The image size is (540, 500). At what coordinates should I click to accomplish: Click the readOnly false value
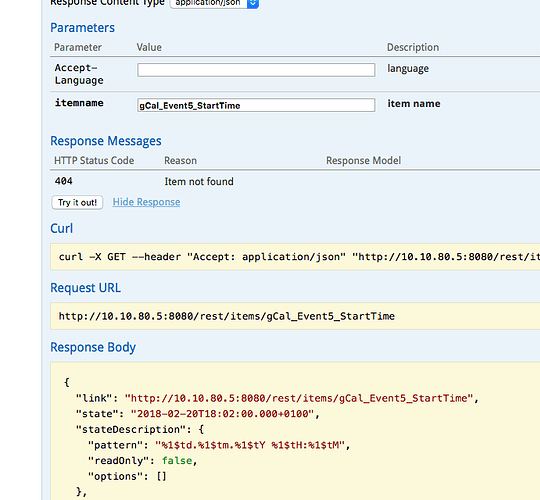pos(177,461)
